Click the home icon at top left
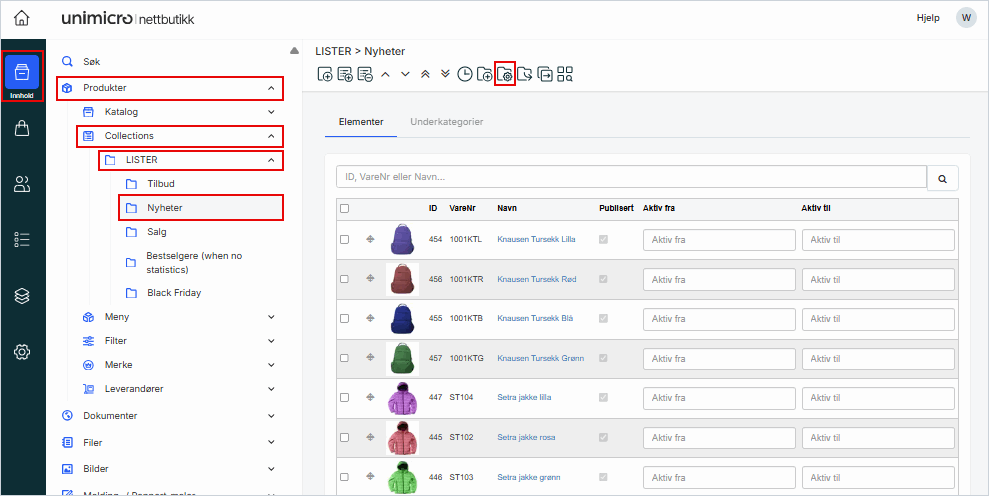The height and width of the screenshot is (496, 989). tap(22, 19)
